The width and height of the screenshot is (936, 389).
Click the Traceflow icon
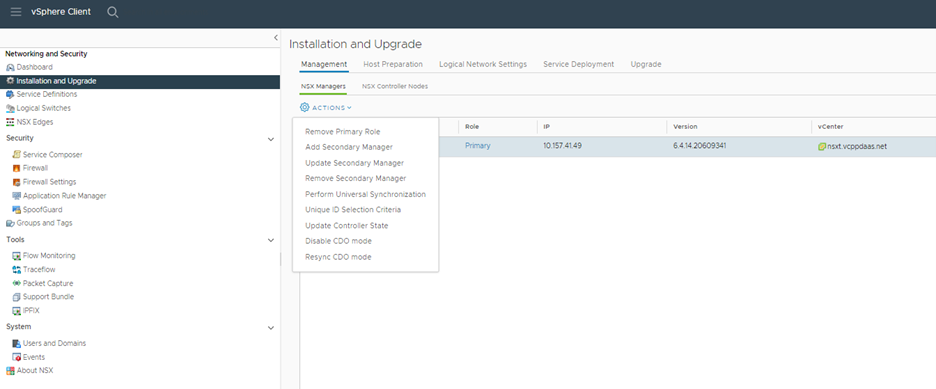click(17, 270)
